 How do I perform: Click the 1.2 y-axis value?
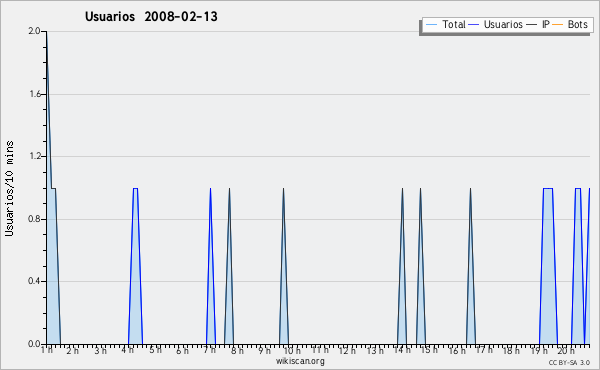[34, 156]
